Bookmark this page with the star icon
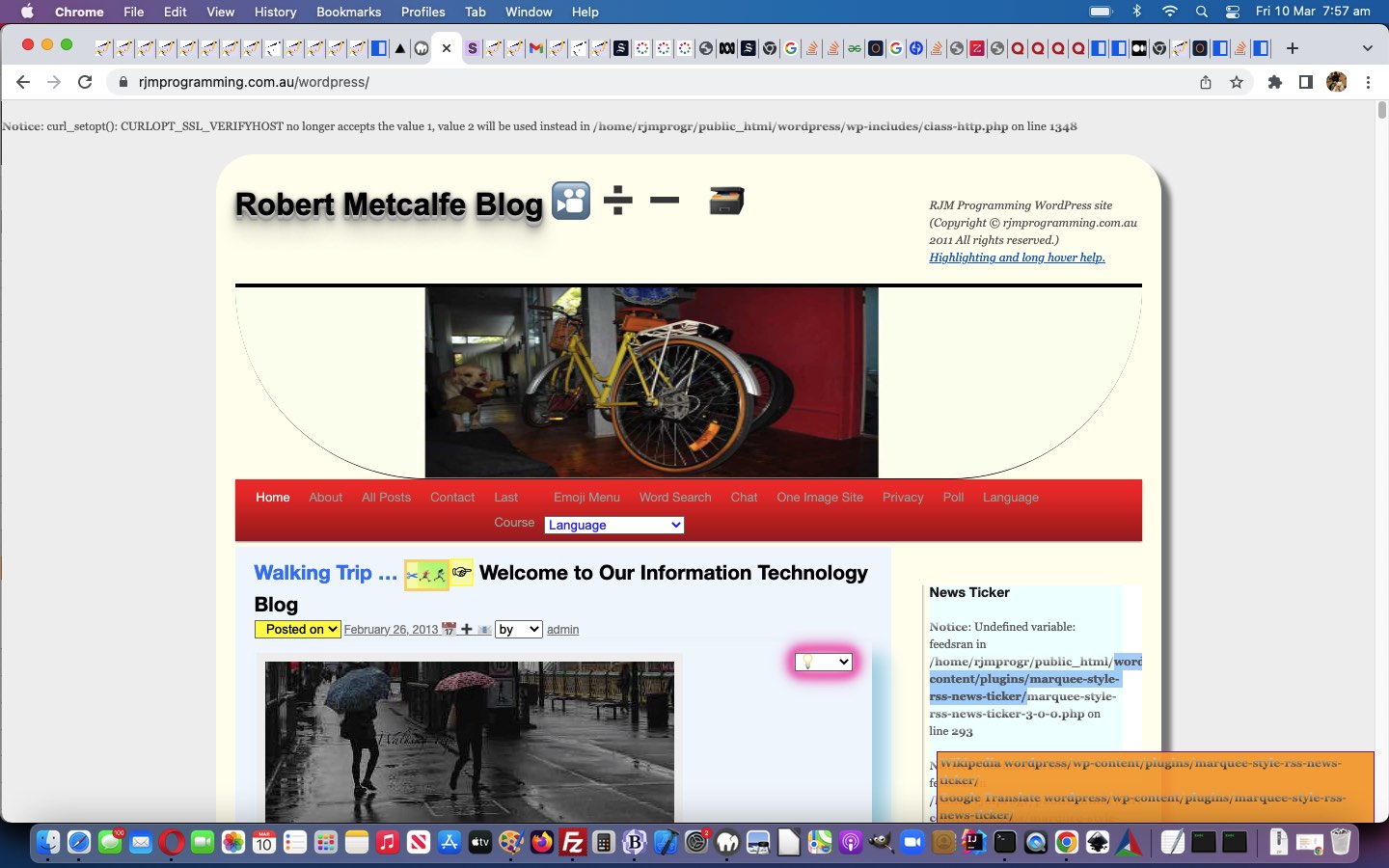This screenshot has height=868, width=1389. click(x=1237, y=82)
